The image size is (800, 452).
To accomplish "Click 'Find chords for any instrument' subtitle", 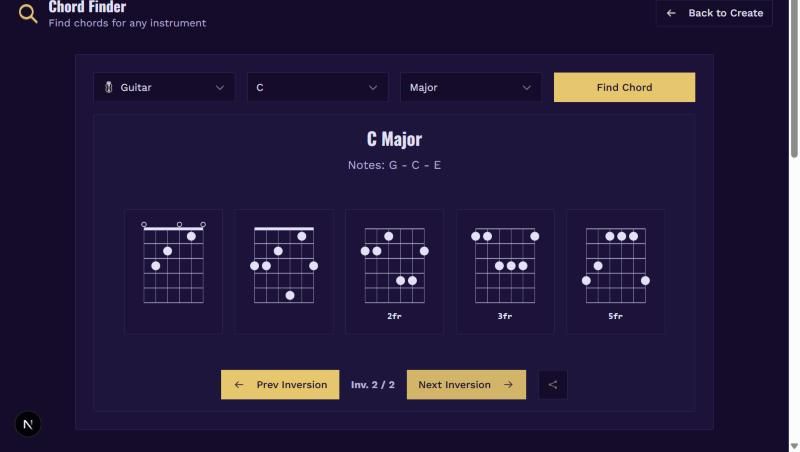I will (x=128, y=23).
